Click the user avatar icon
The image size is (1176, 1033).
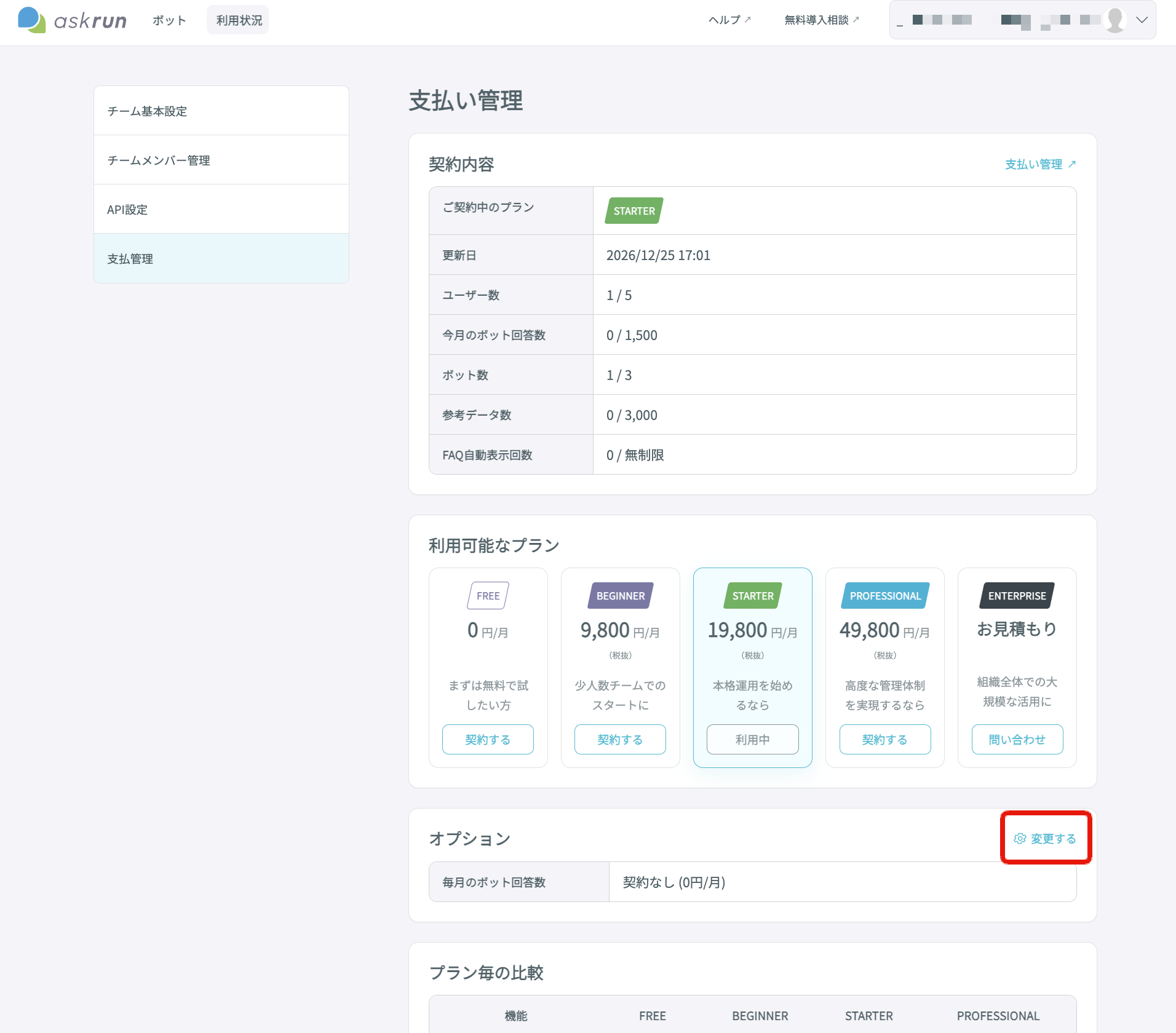click(x=1114, y=20)
